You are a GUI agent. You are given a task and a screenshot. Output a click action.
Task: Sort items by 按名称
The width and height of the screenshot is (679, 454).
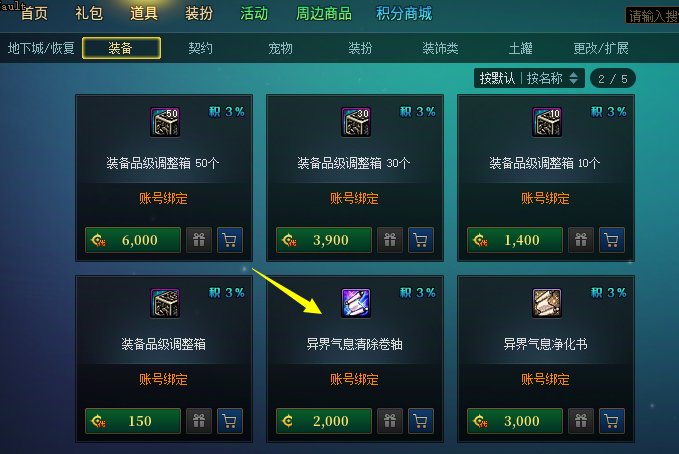point(544,78)
